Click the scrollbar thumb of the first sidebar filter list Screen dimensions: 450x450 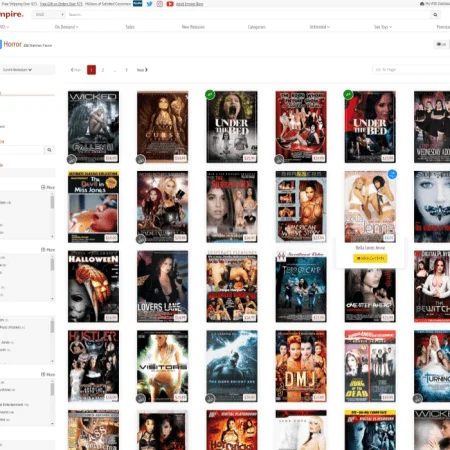coord(52,202)
